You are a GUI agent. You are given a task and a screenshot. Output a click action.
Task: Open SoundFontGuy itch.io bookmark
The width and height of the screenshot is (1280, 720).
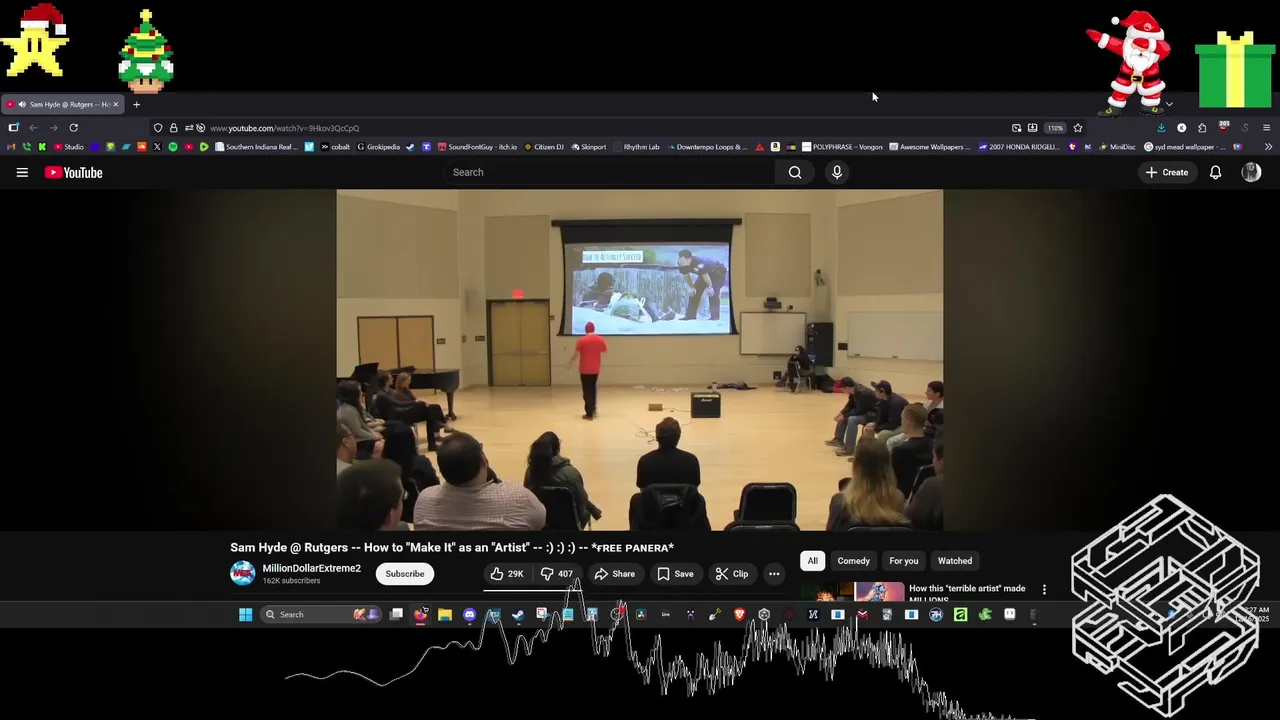pyautogui.click(x=477, y=147)
